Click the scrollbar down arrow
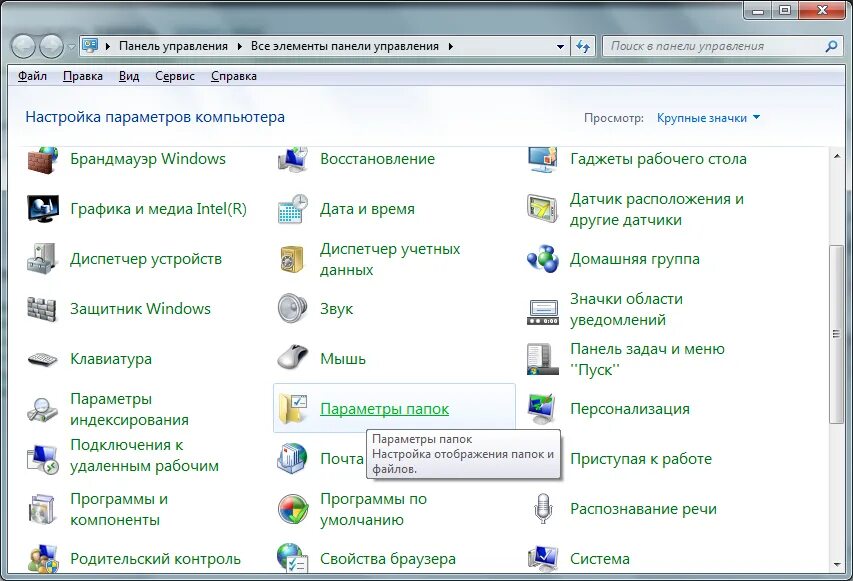 (836, 565)
